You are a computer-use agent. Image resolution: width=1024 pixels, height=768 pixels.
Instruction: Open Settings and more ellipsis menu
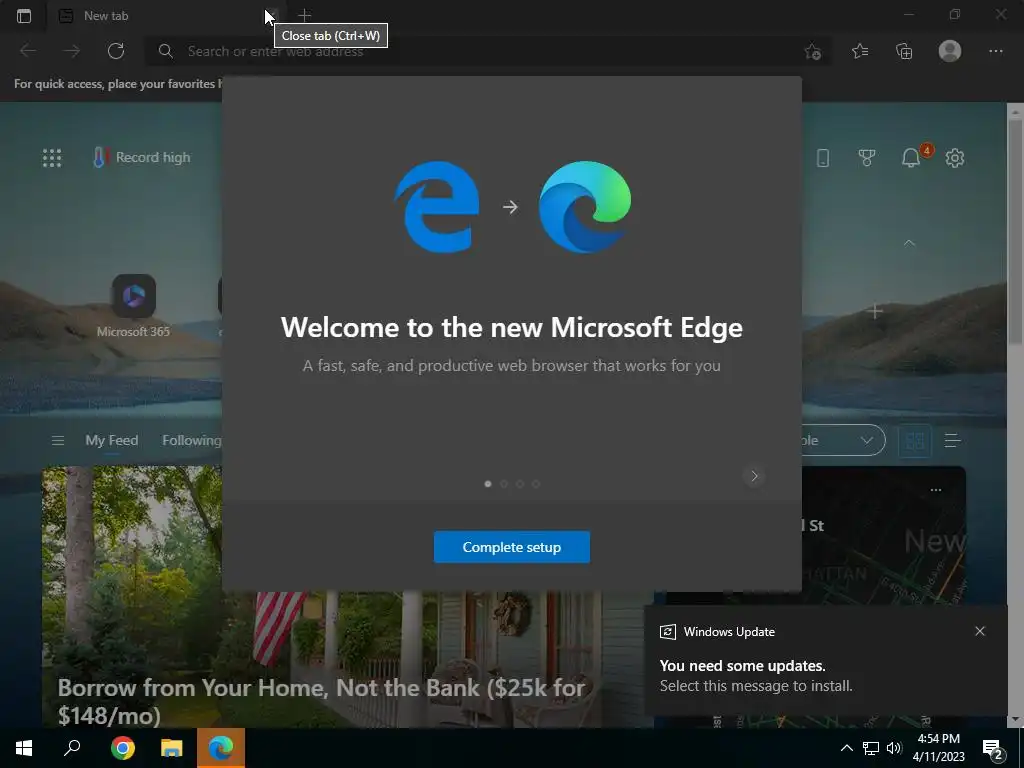pyautogui.click(x=995, y=51)
